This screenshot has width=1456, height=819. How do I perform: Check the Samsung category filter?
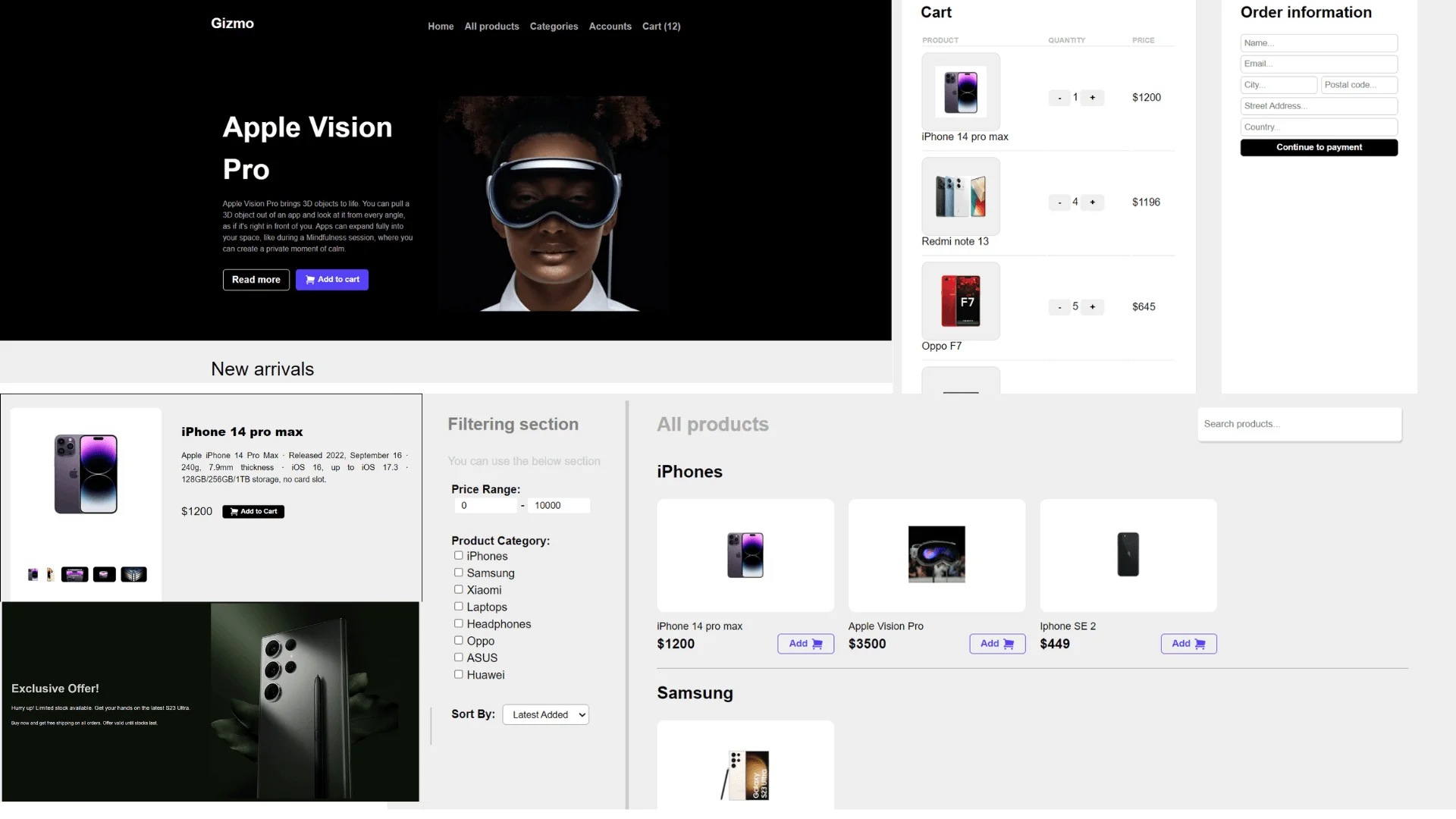click(x=458, y=573)
